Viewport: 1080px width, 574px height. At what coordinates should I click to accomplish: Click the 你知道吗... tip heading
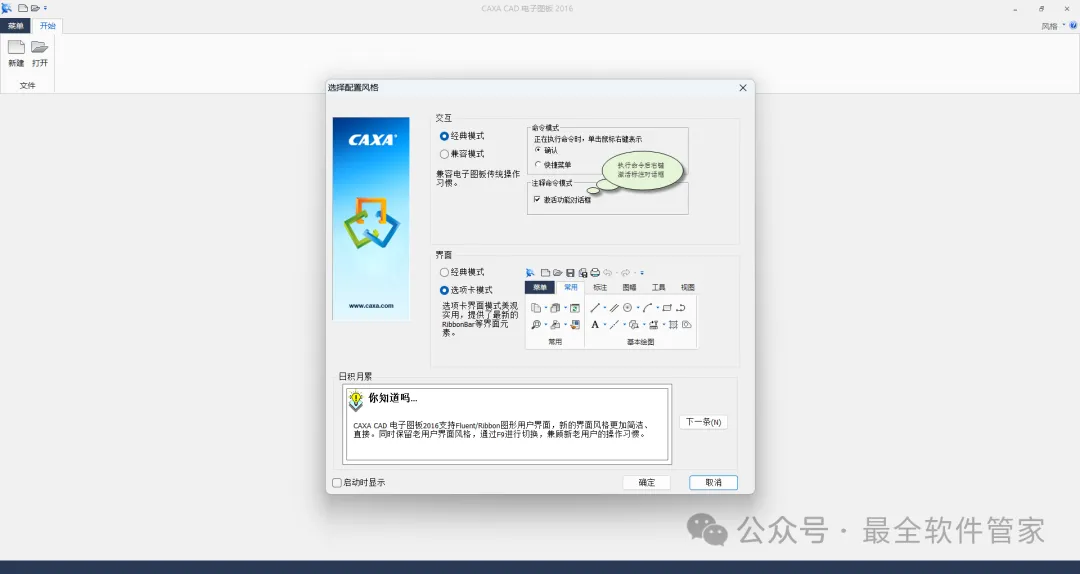pyautogui.click(x=393, y=398)
